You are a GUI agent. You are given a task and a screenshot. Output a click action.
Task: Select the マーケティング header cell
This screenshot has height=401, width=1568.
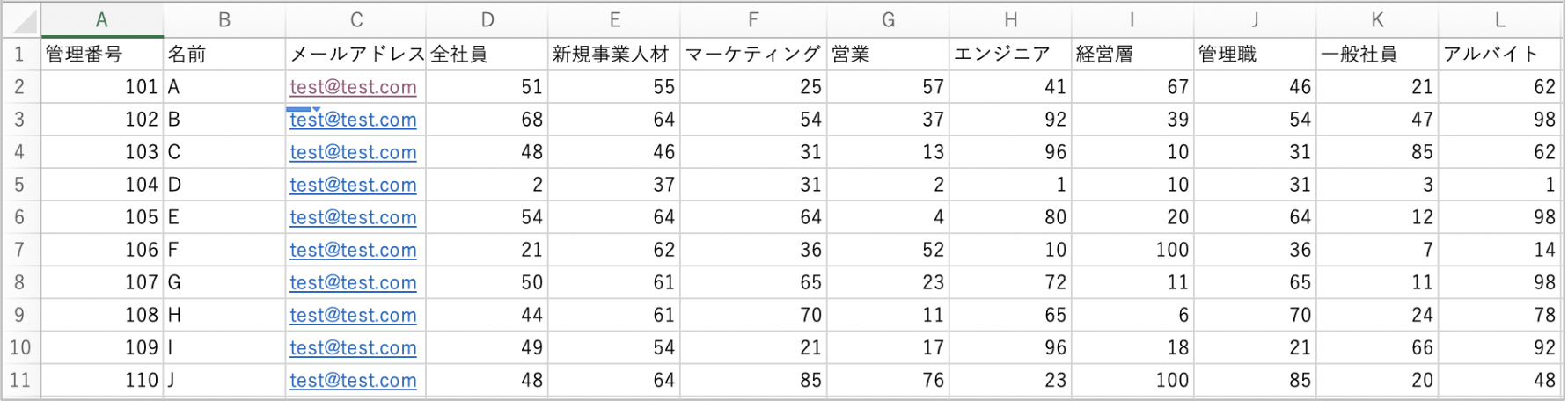753,54
